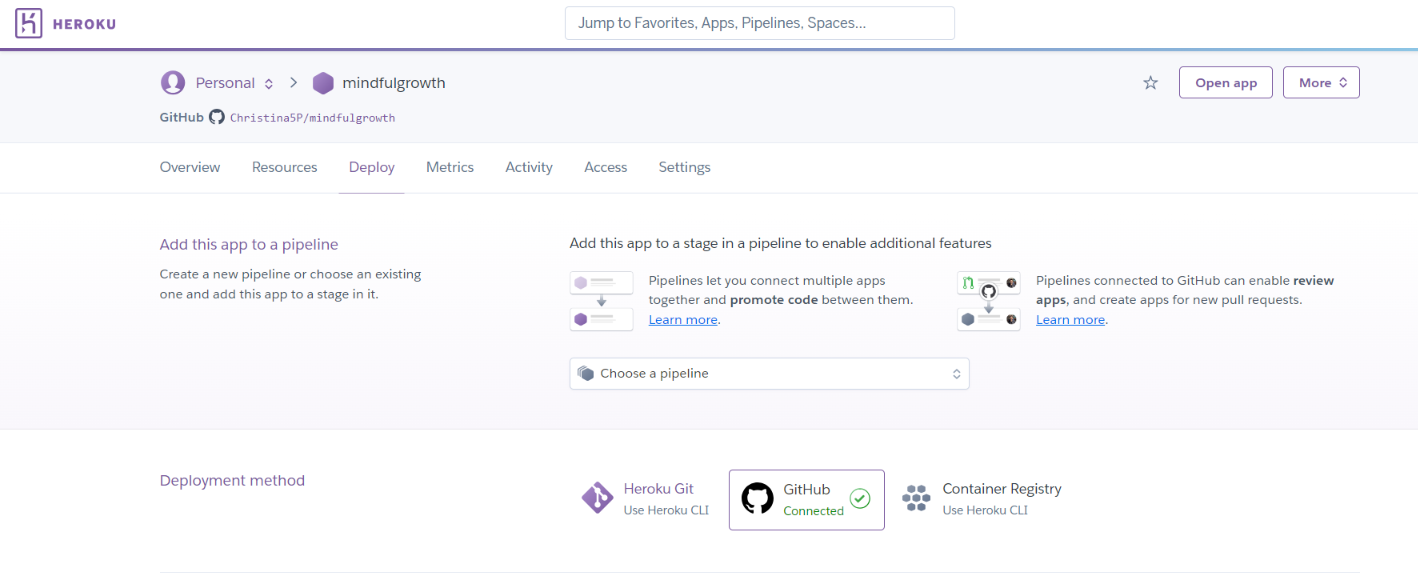This screenshot has height=582, width=1418.
Task: Select Heroku Git deployment method
Action: click(x=645, y=499)
